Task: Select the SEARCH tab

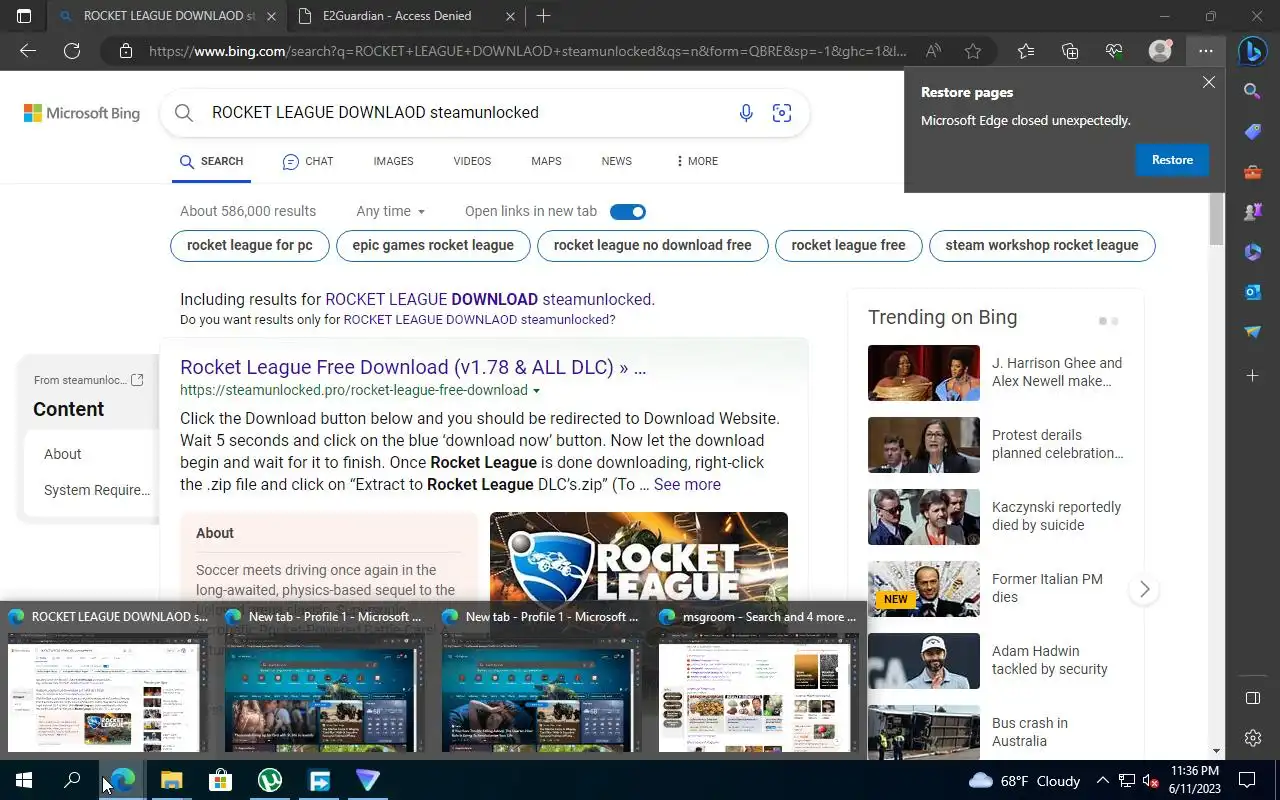Action: click(x=211, y=161)
